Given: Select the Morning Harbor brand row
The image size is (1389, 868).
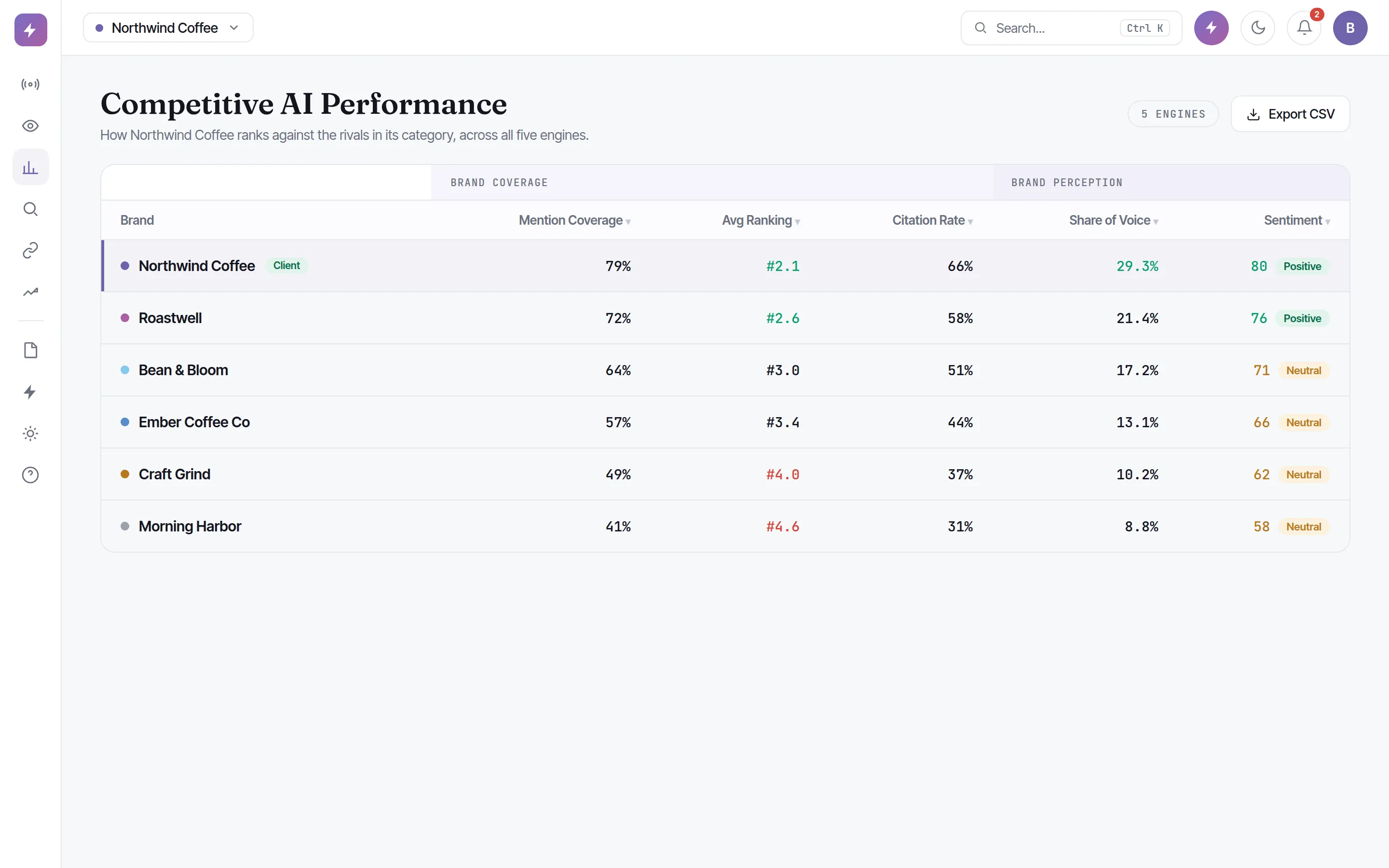Looking at the screenshot, I should coord(725,527).
